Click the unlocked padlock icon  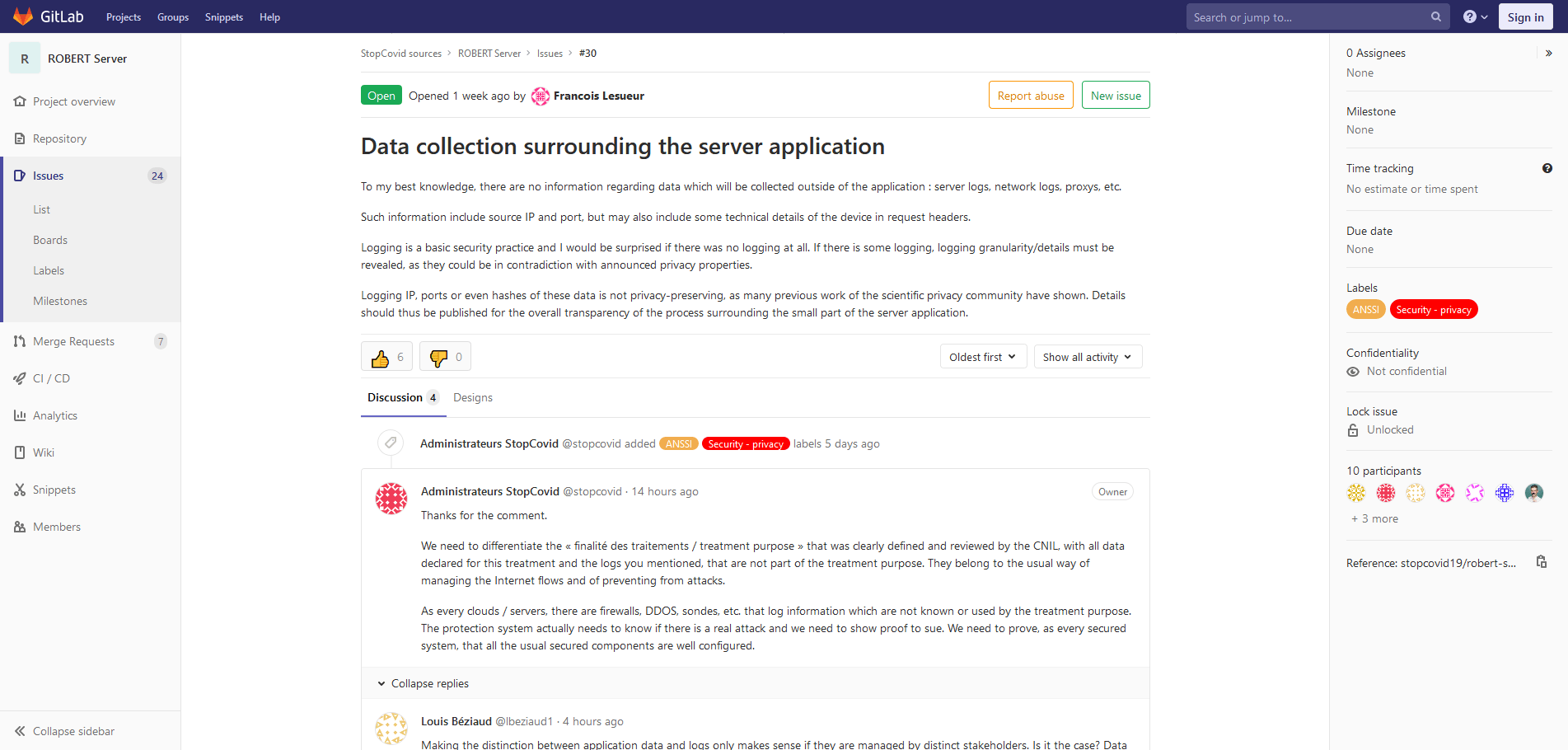coord(1353,430)
